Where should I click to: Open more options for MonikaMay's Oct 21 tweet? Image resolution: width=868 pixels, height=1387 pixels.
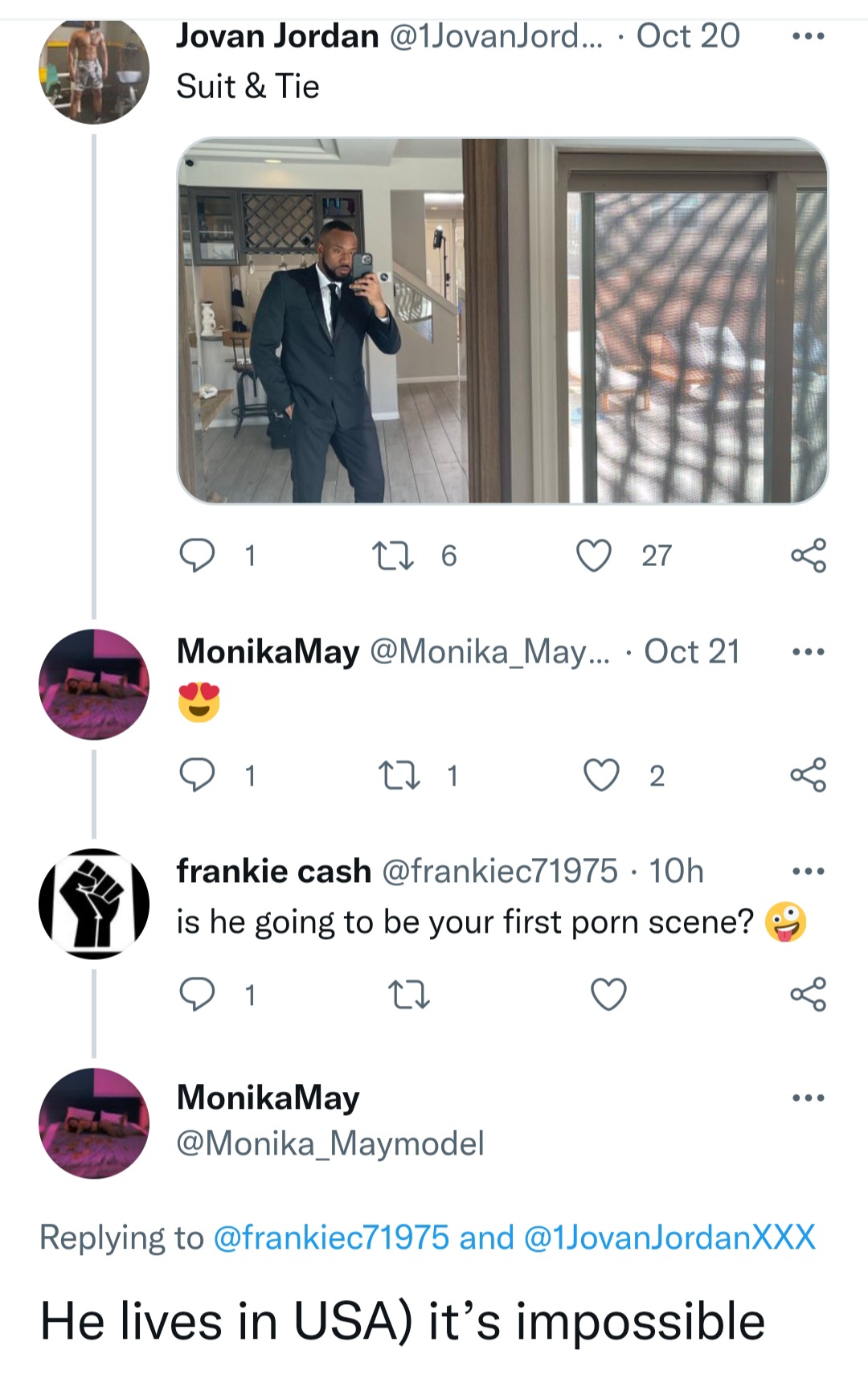808,651
